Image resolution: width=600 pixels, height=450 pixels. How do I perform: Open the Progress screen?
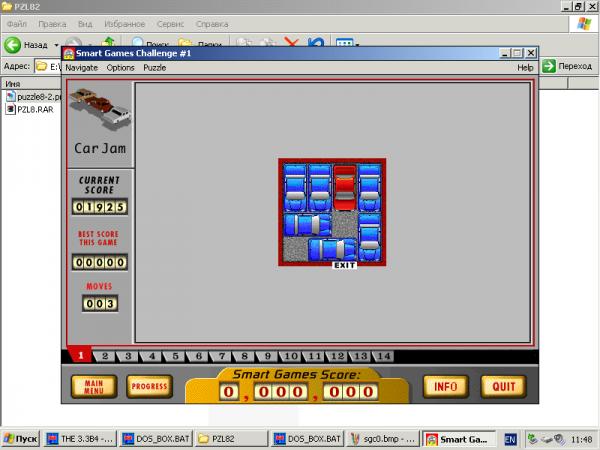click(149, 386)
